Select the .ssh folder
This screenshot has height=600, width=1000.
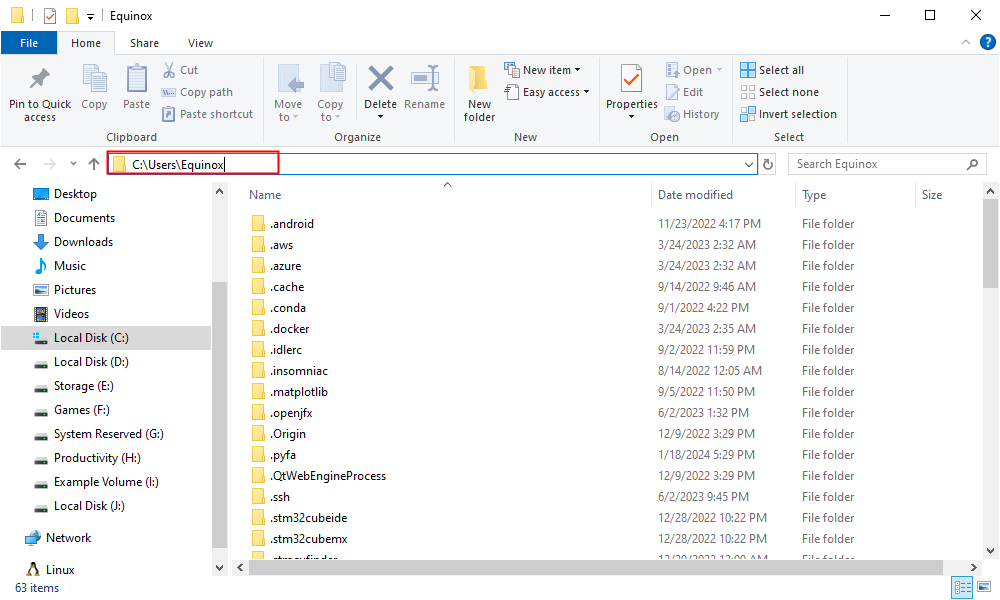click(279, 497)
